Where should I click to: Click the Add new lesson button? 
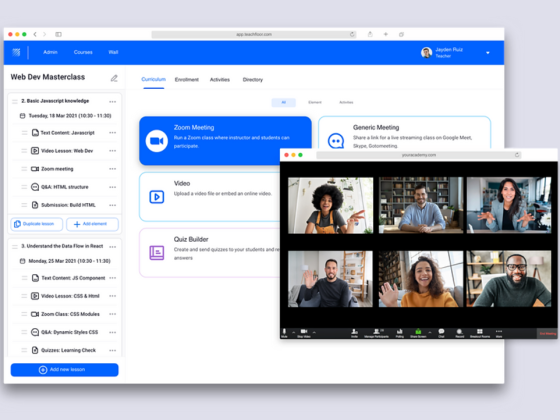tap(65, 370)
